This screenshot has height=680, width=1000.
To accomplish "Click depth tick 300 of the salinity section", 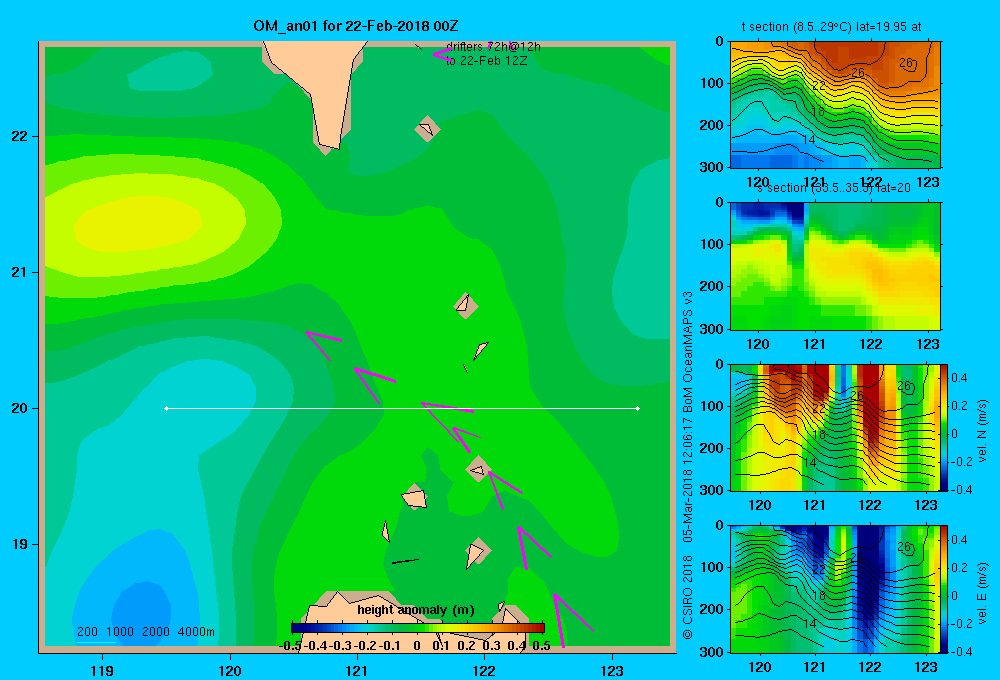I will (713, 329).
